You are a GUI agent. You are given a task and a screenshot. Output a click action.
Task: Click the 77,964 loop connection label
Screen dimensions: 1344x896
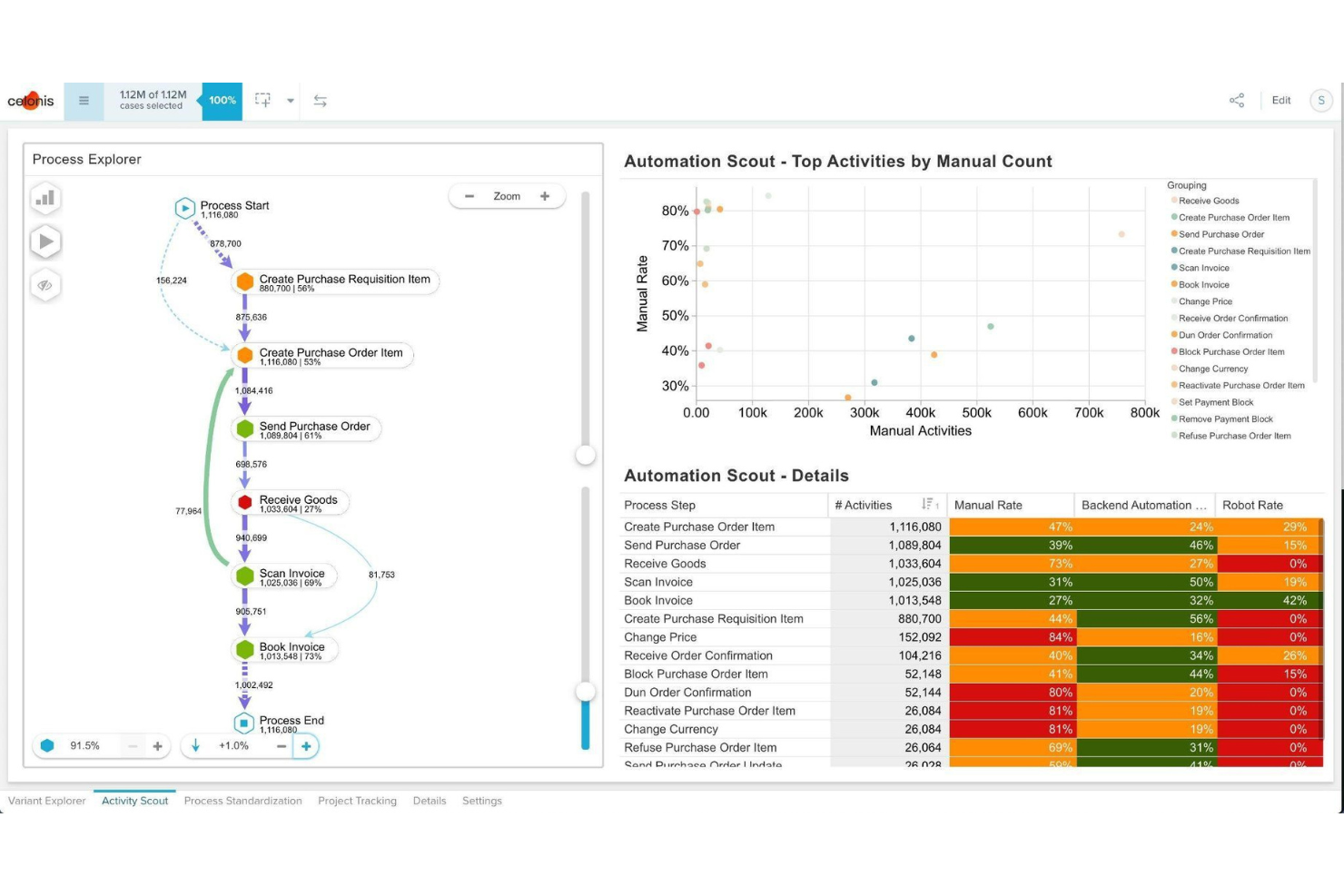click(x=188, y=511)
